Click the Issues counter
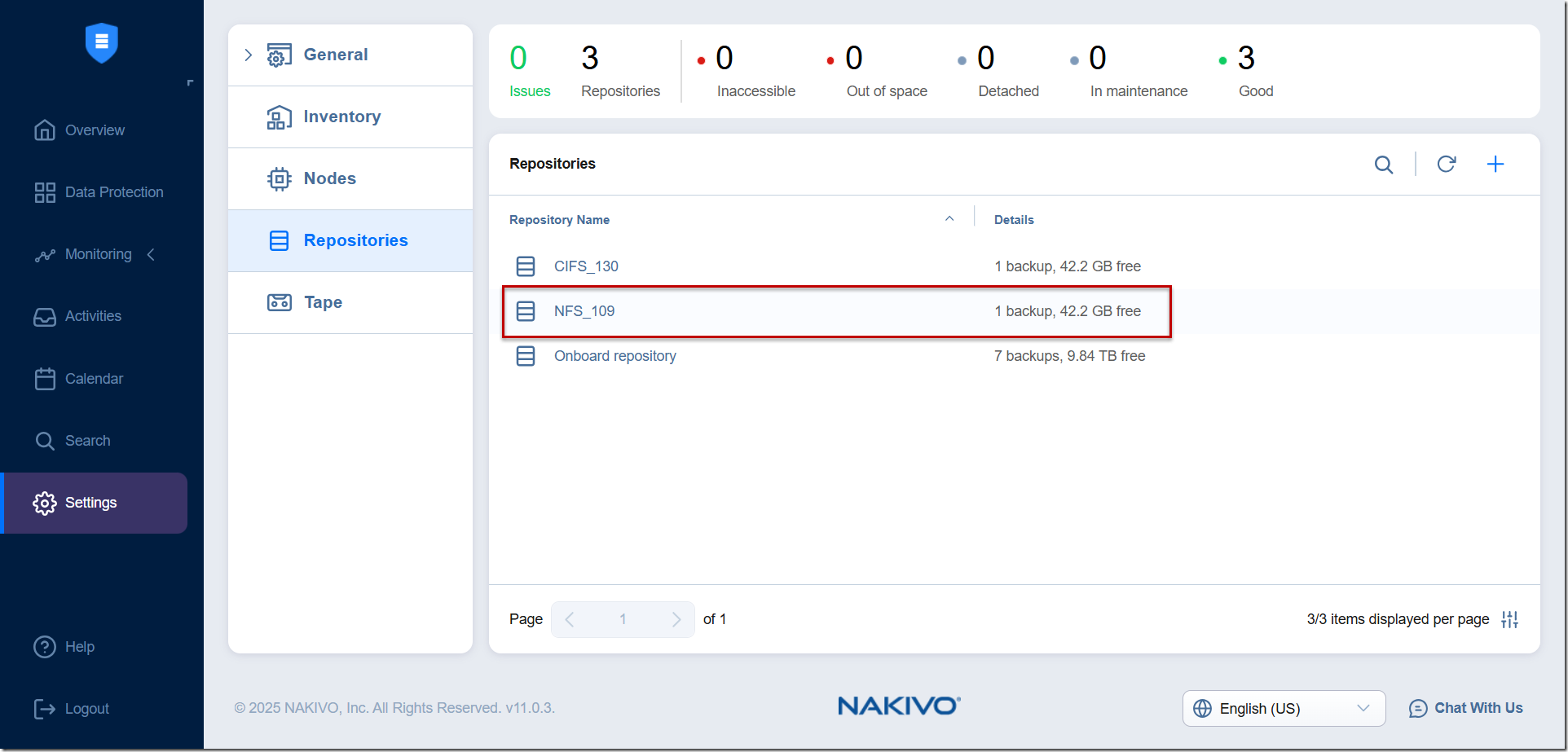This screenshot has width=1568, height=752. tap(530, 72)
